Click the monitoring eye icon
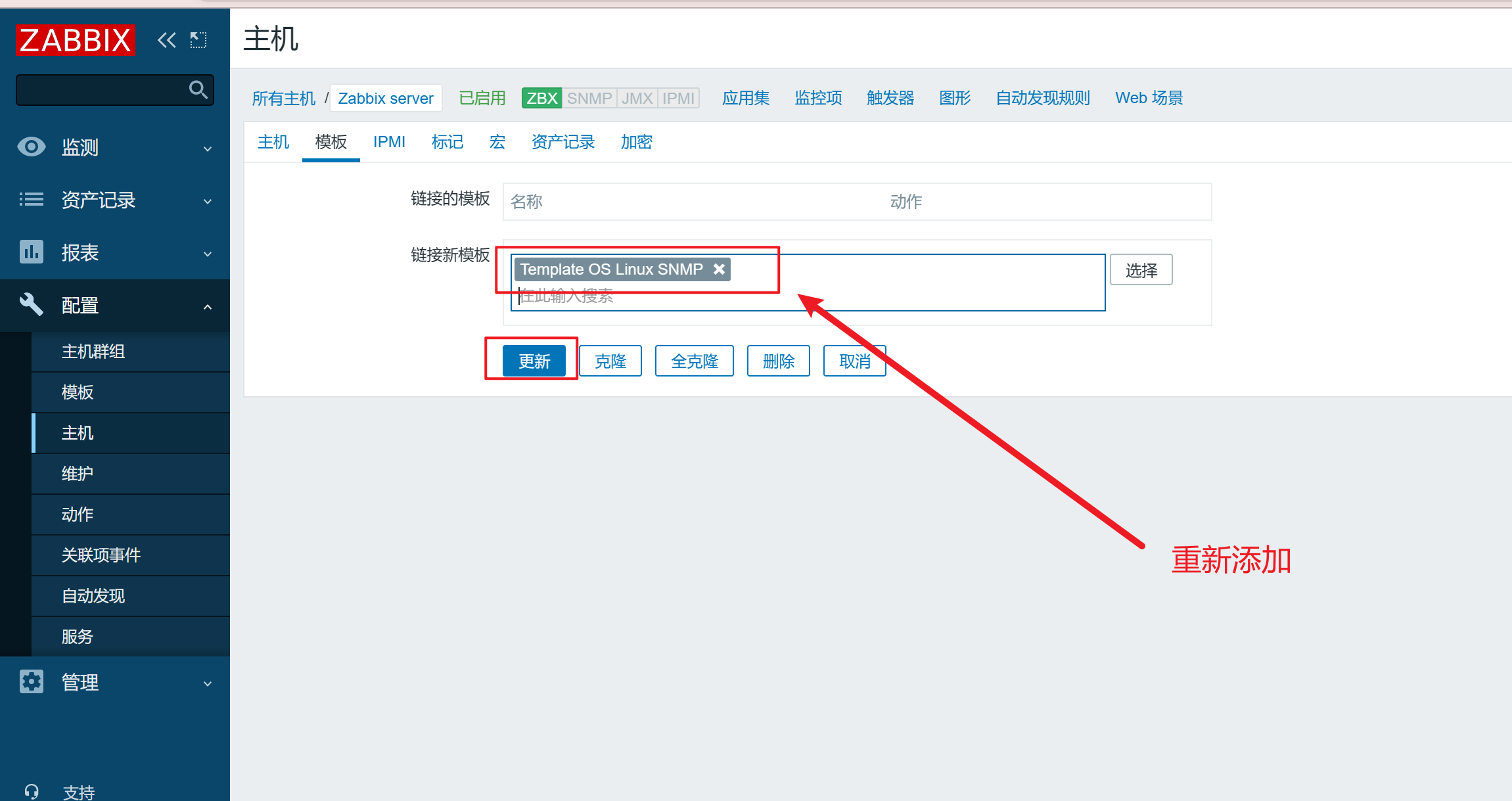This screenshot has width=1512, height=801. [x=32, y=147]
